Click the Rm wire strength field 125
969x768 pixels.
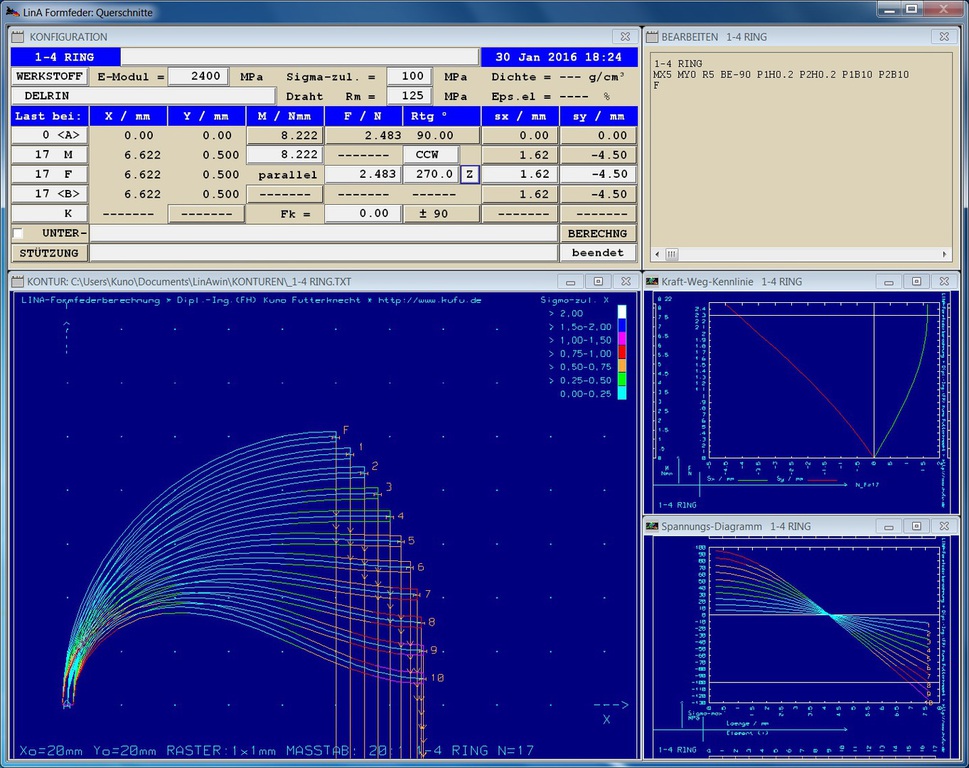[408, 96]
